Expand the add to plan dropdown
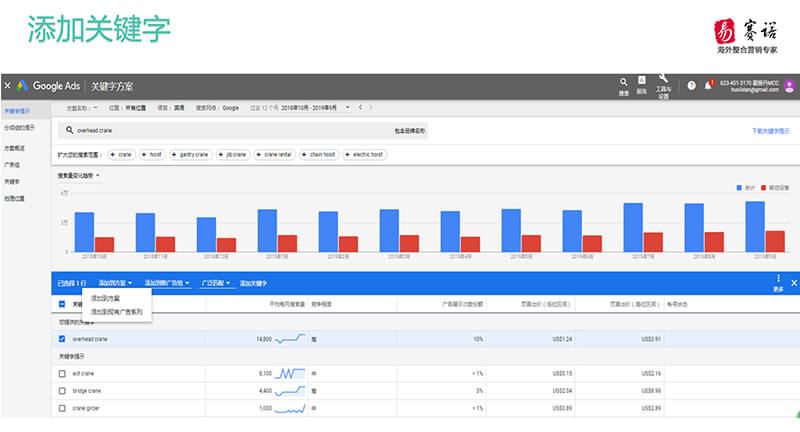 click(115, 283)
